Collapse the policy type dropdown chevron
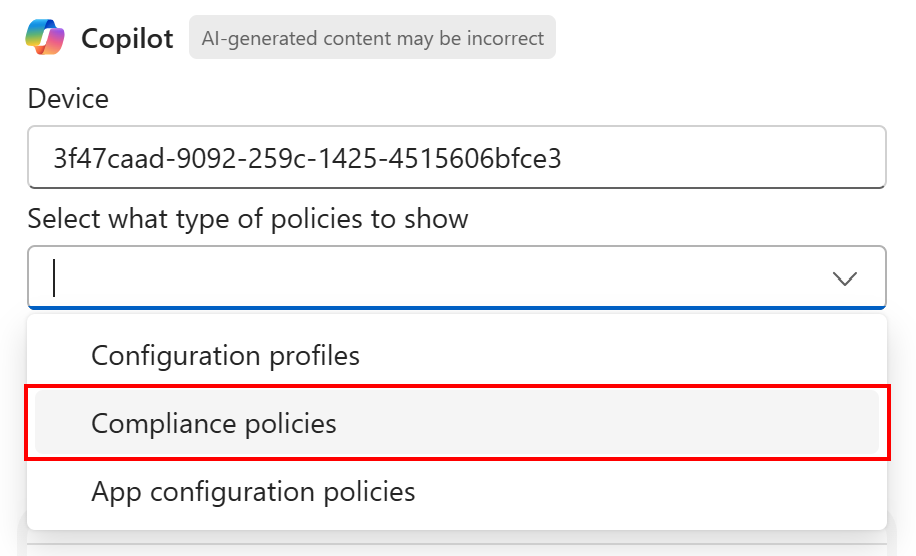This screenshot has width=916, height=556. 845,278
